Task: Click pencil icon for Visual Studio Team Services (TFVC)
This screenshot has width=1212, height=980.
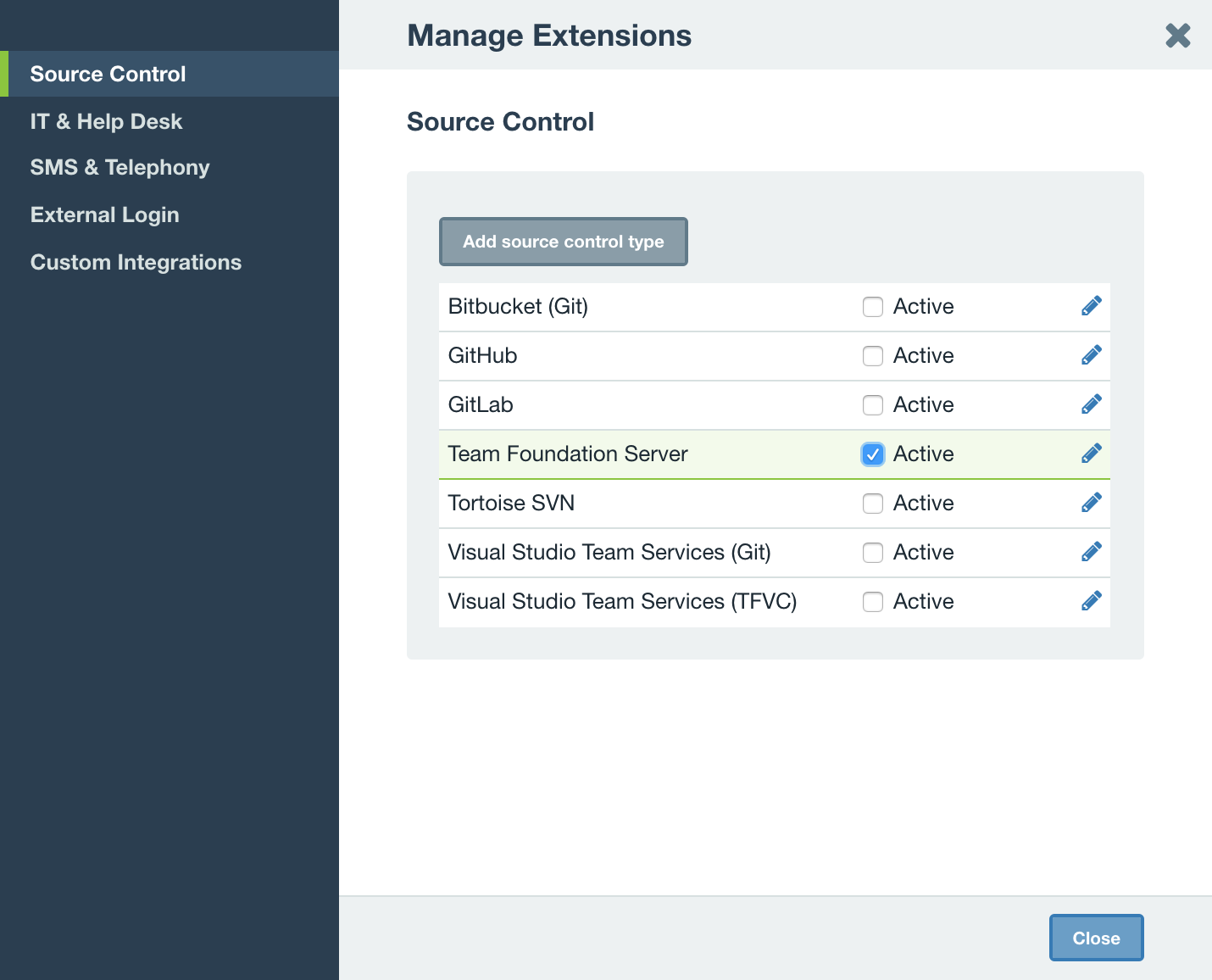Action: [x=1092, y=600]
